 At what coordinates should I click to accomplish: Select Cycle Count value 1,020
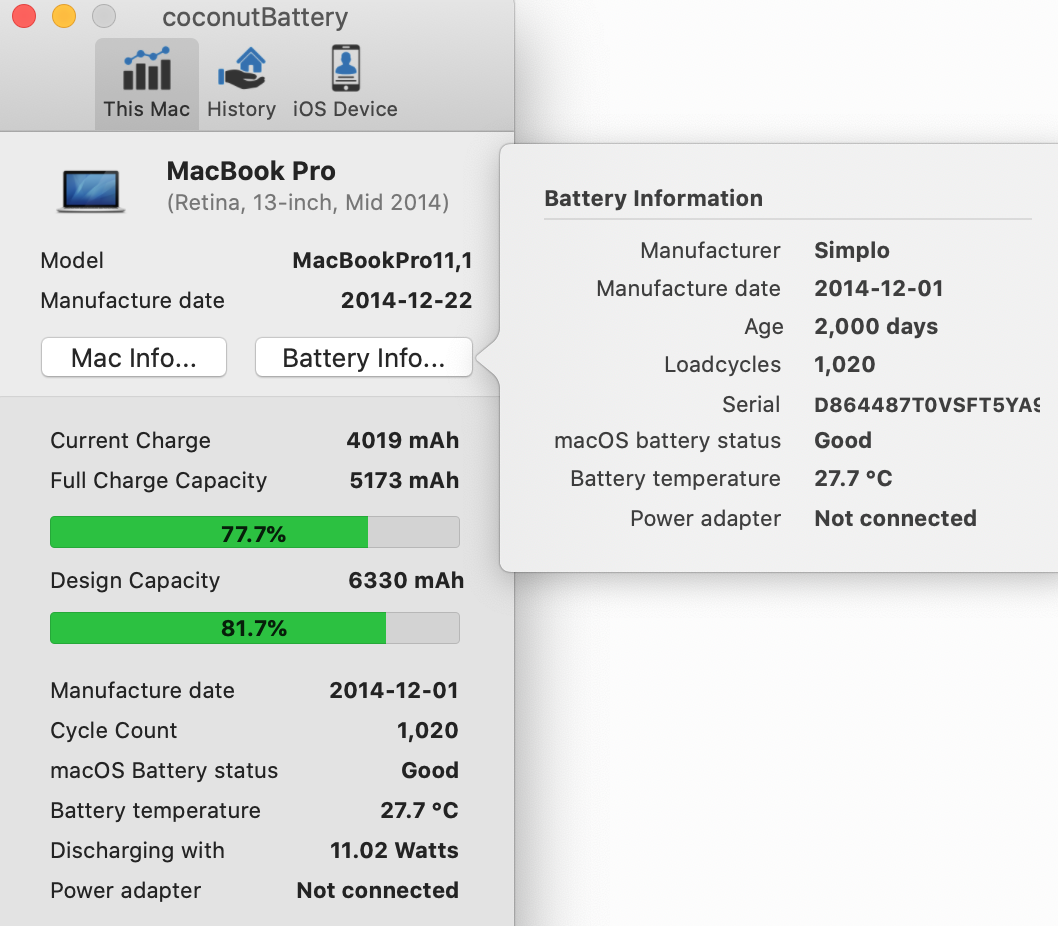point(427,730)
